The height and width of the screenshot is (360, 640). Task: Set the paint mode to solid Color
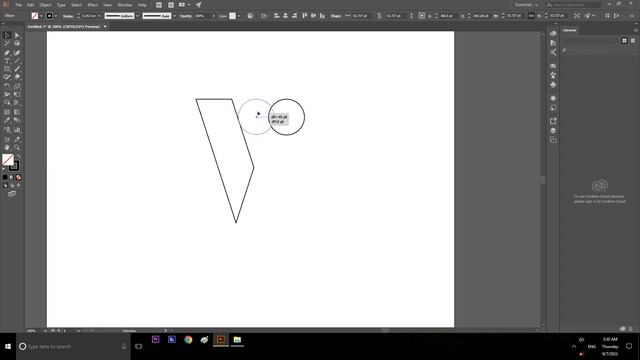pos(5,178)
